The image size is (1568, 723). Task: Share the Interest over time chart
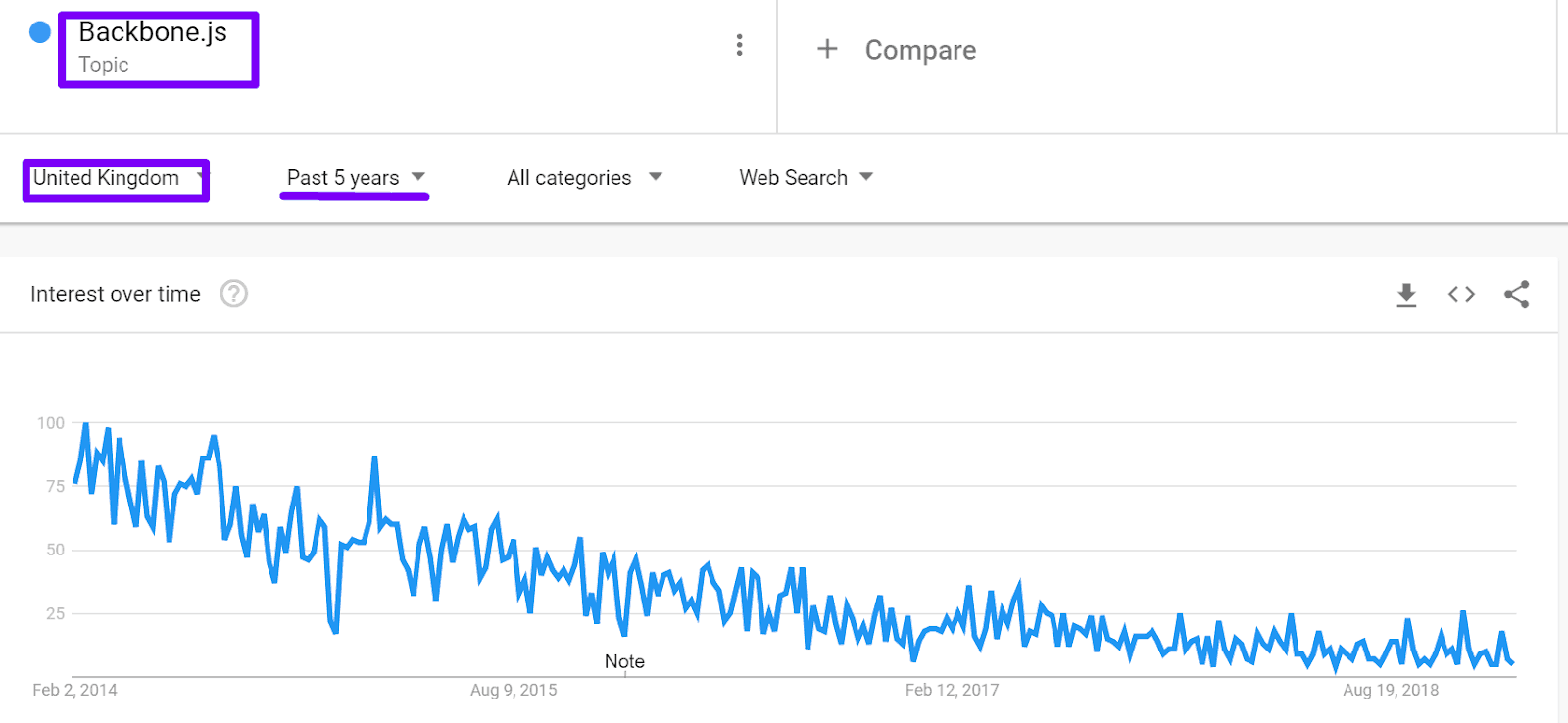(1516, 294)
